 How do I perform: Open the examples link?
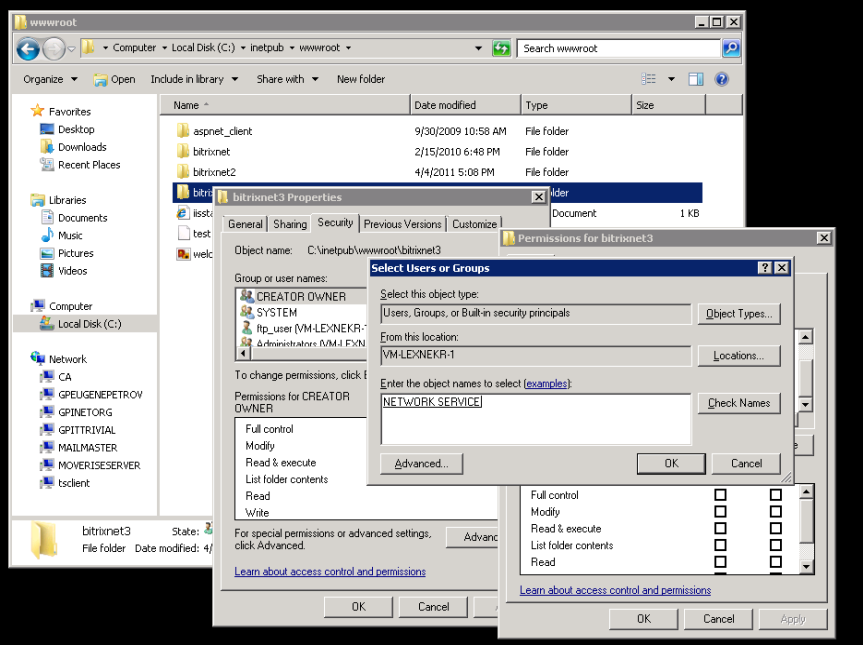pyautogui.click(x=546, y=383)
